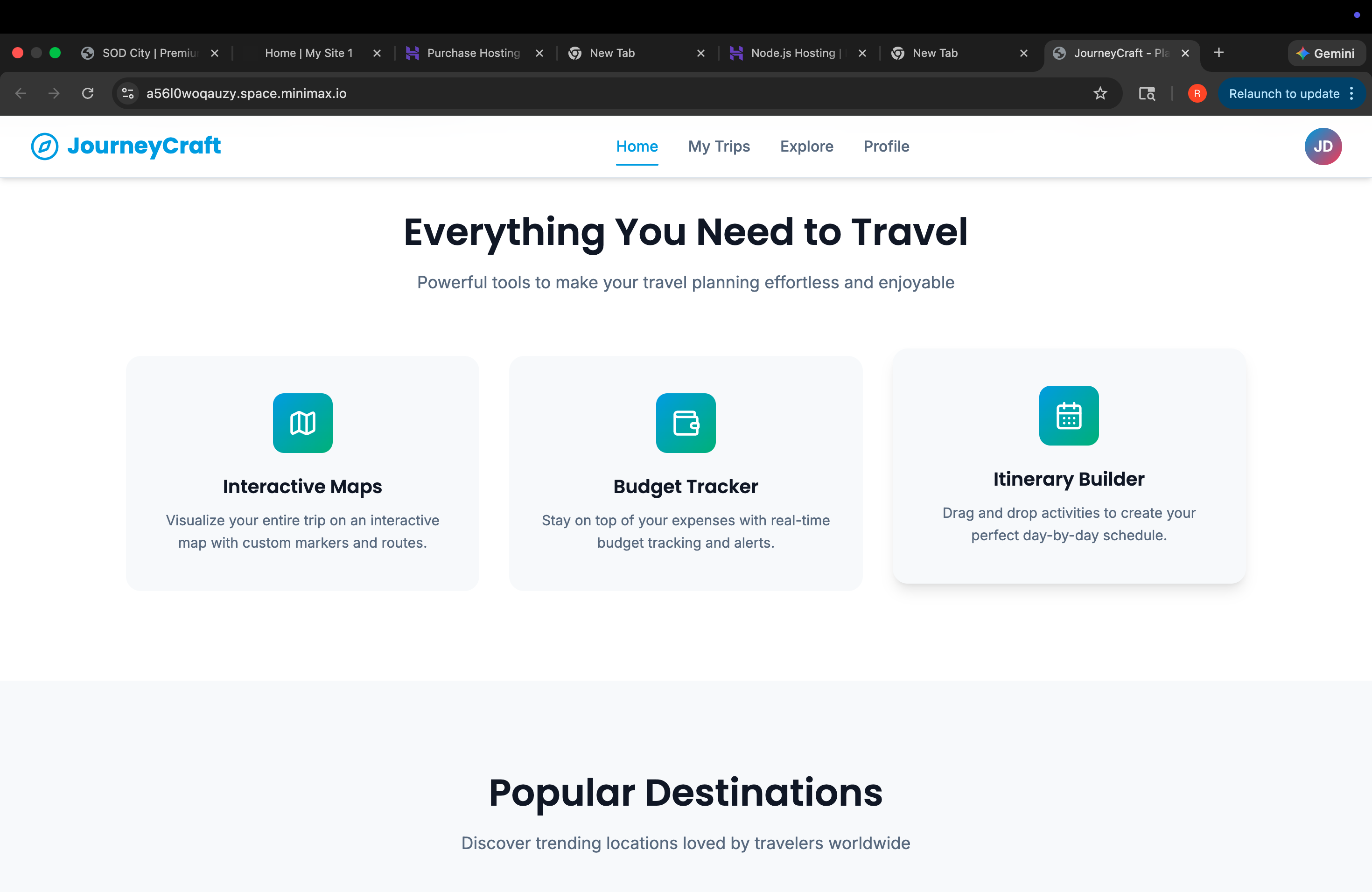This screenshot has width=1372, height=892.
Task: Open the Gemini button
Action: (1325, 53)
